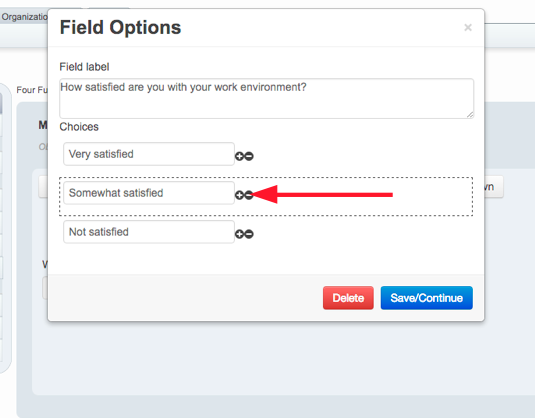Click the partially hidden button ending in 'wn'

pyautogui.click(x=493, y=187)
